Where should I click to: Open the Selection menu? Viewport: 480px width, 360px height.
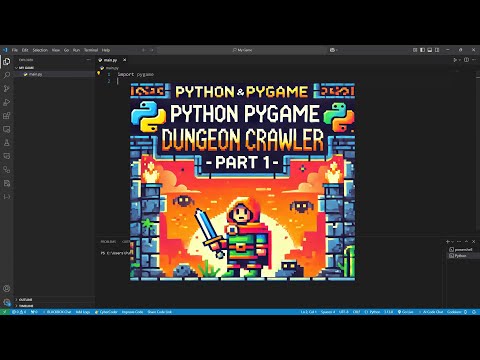pos(40,50)
